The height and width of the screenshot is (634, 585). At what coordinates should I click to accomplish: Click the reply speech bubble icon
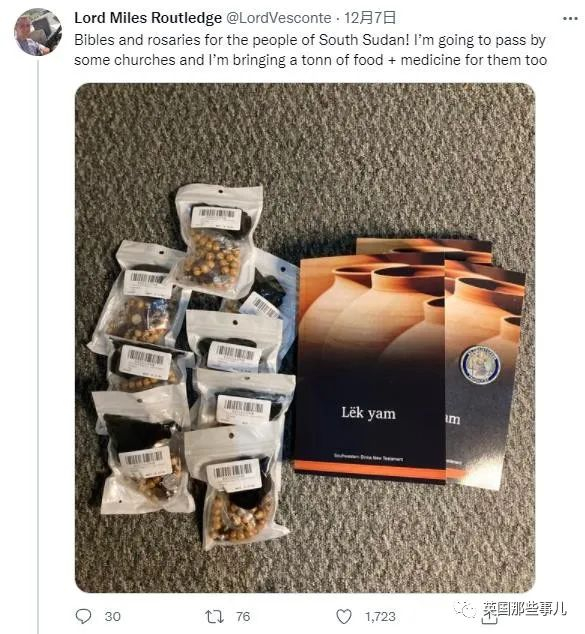[x=84, y=616]
